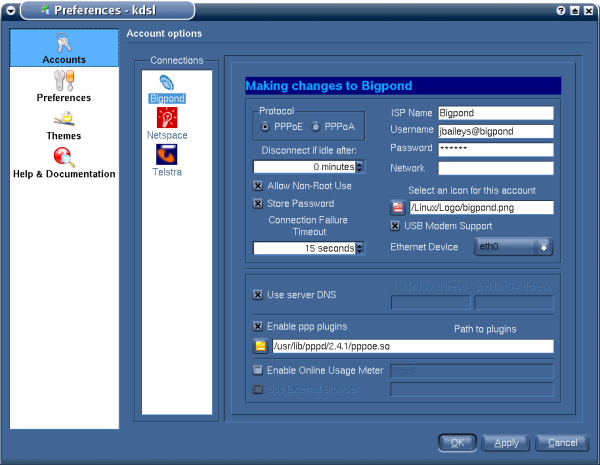Click the Online Usage Meter URL field
The height and width of the screenshot is (465, 600).
pyautogui.click(x=472, y=371)
